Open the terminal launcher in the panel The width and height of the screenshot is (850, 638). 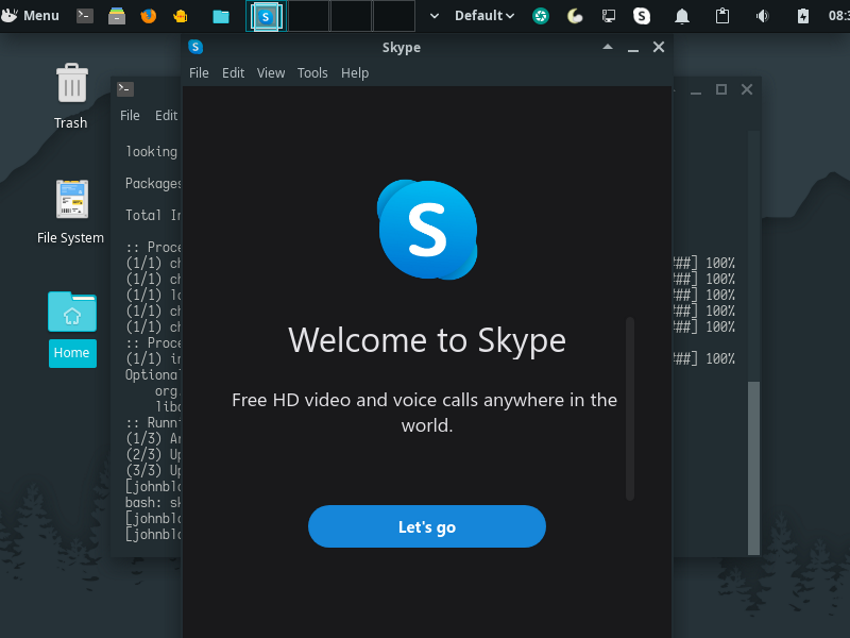pos(85,16)
